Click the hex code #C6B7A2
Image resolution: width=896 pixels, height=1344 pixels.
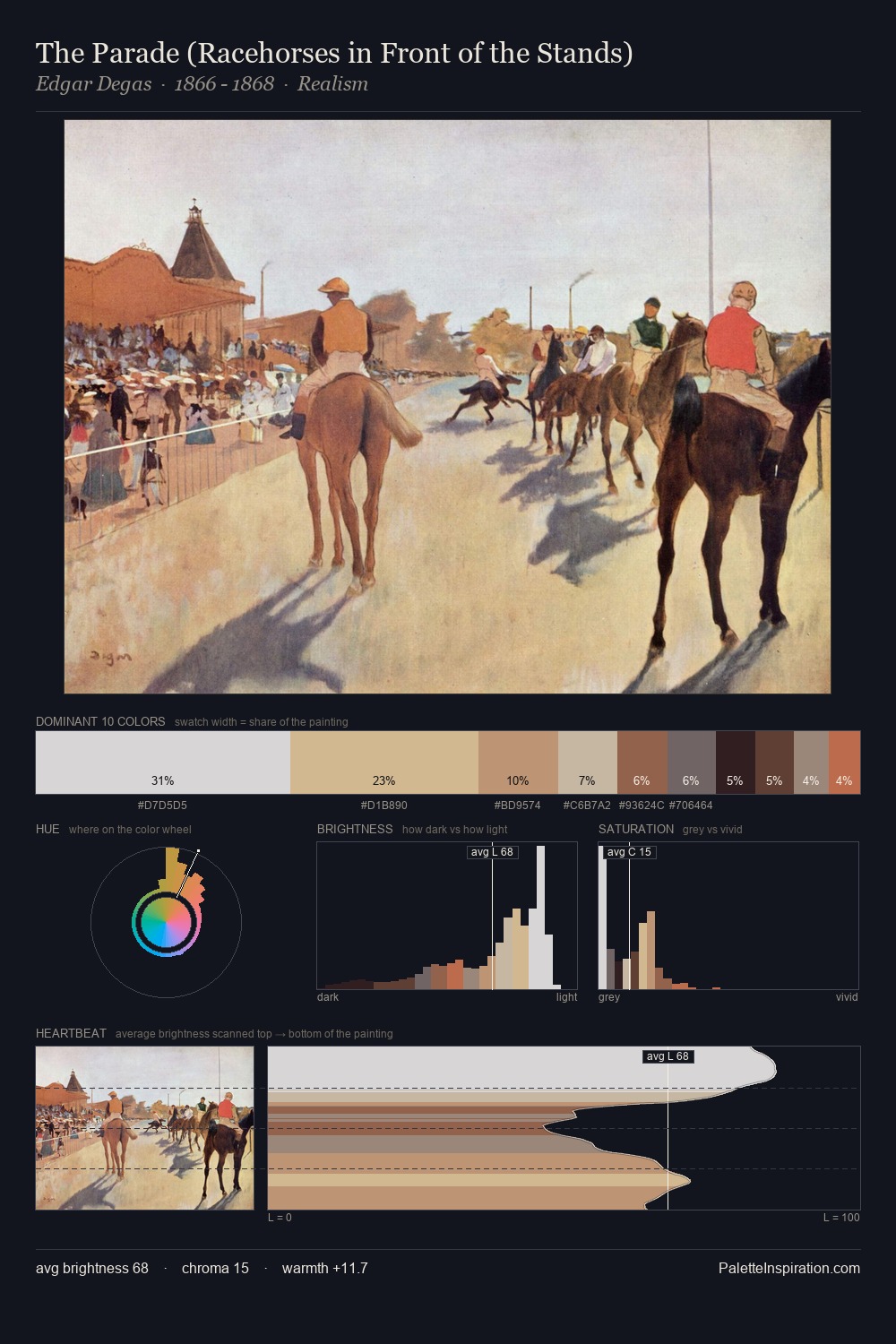(x=587, y=806)
